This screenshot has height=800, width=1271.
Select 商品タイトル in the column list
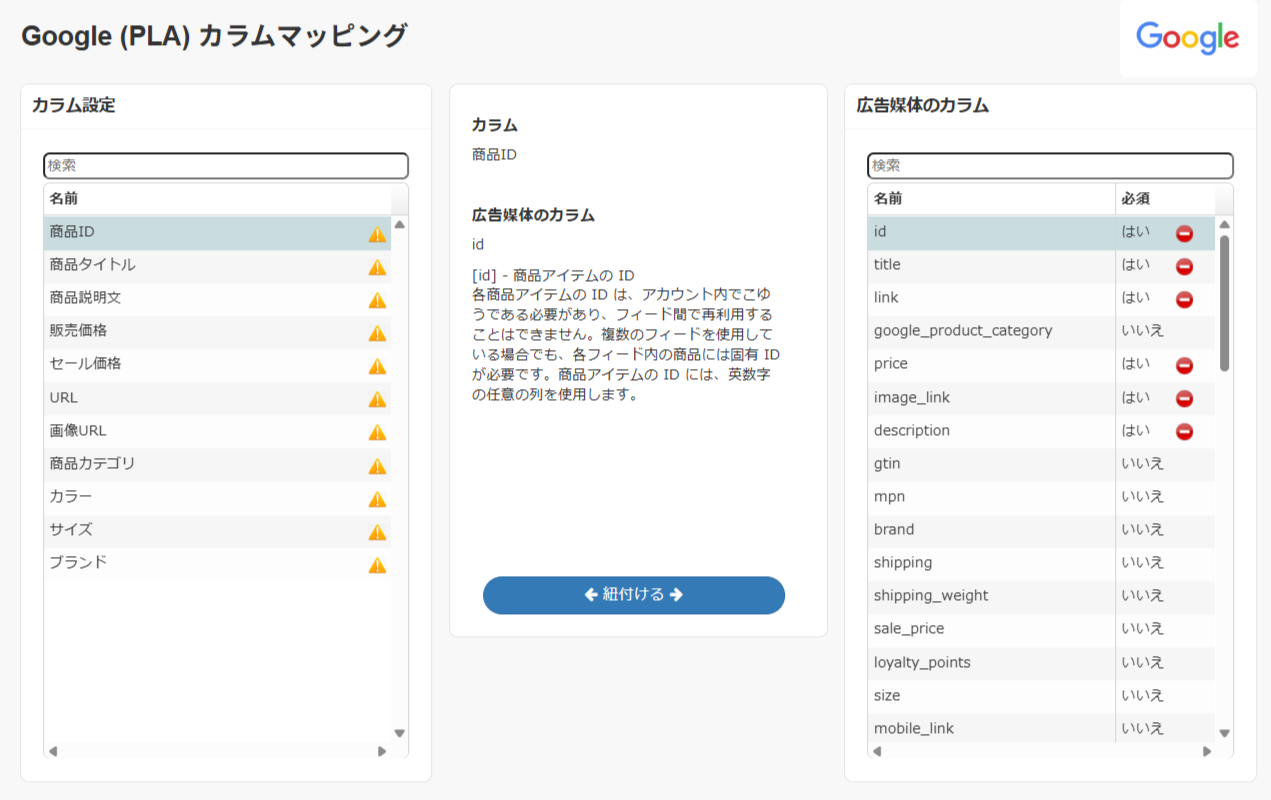pos(218,266)
